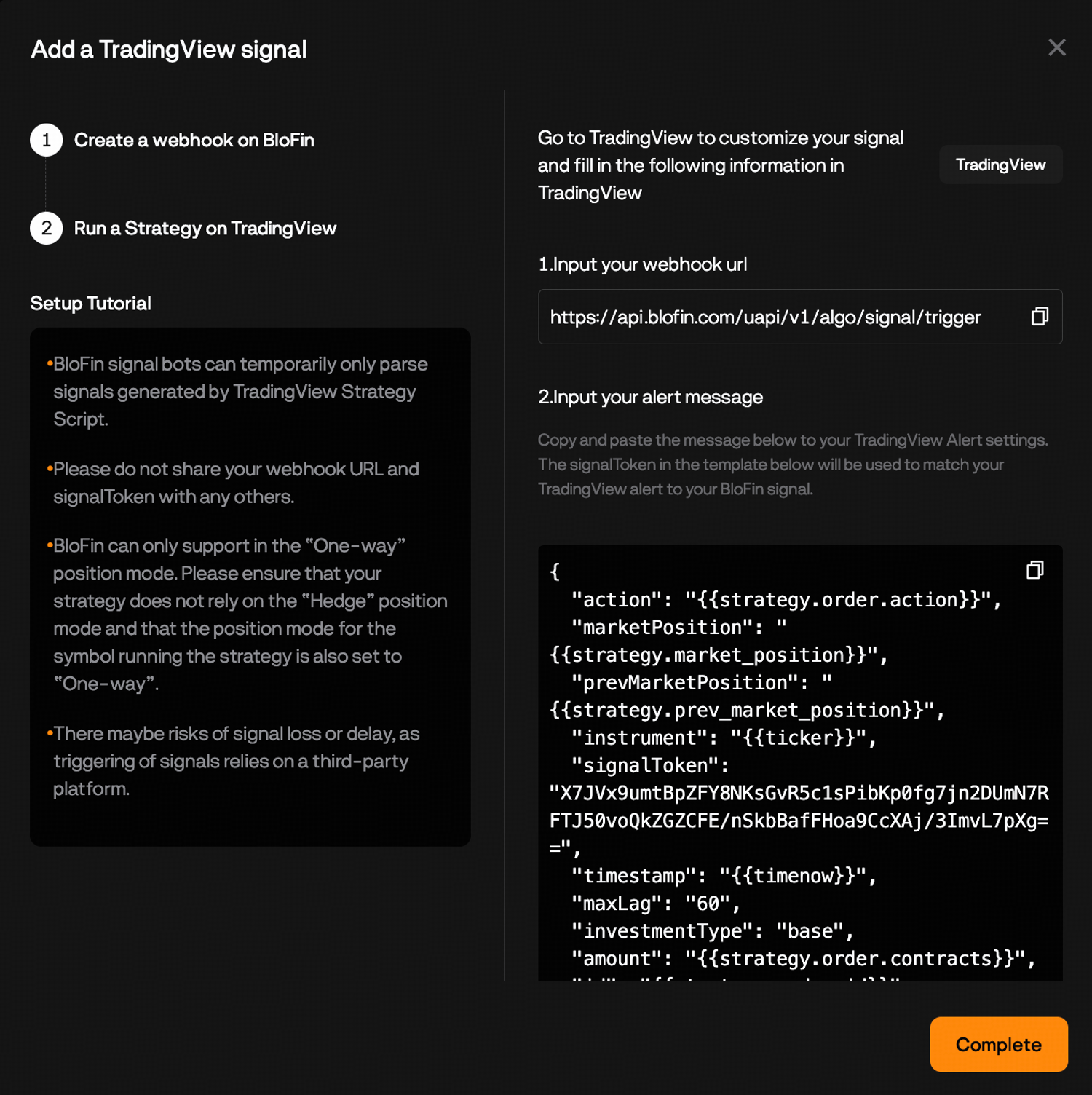Viewport: 1092px width, 1095px height.
Task: Click the orange Complete button
Action: [998, 1044]
